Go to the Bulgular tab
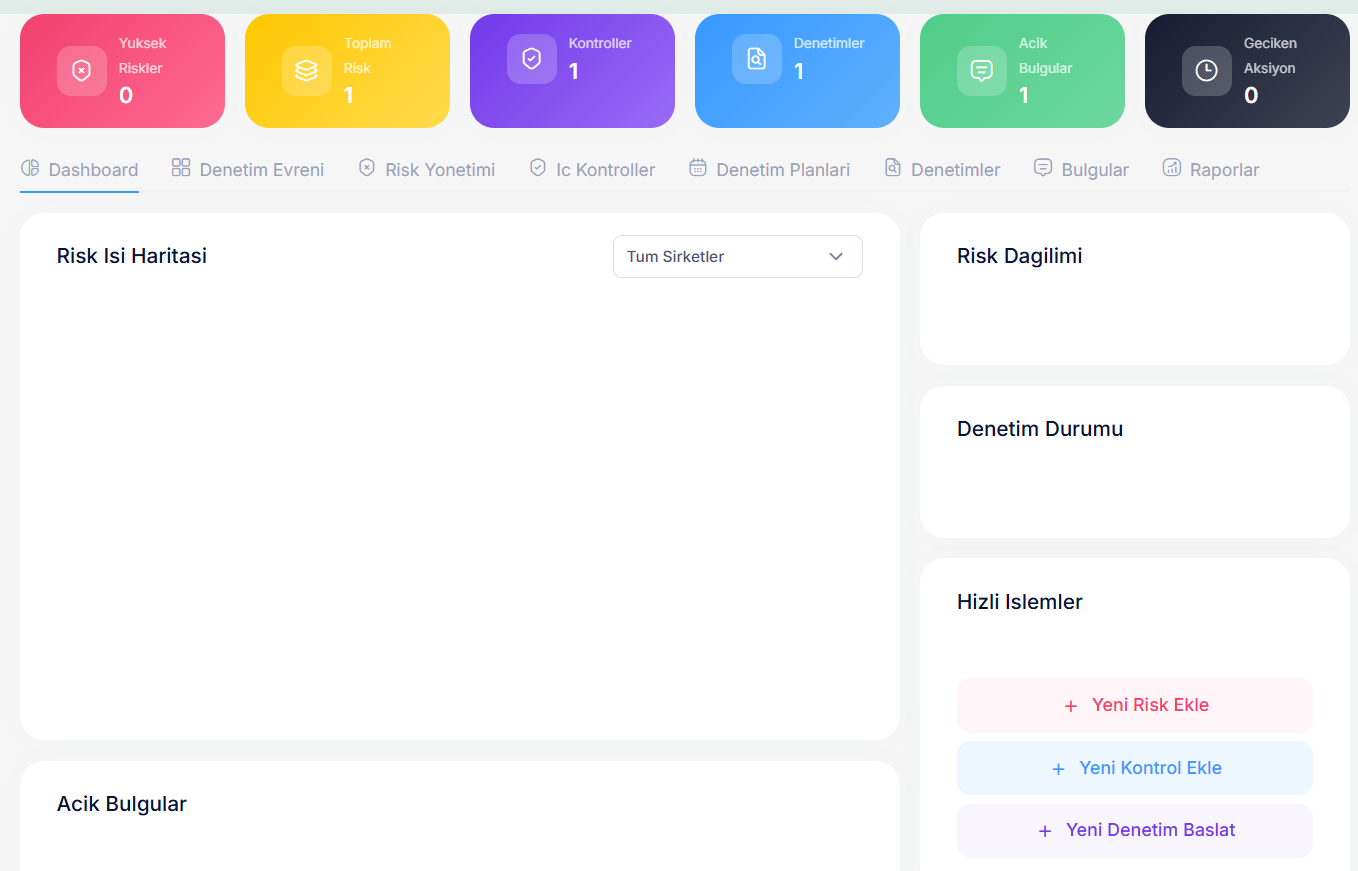The height and width of the screenshot is (871, 1358). pyautogui.click(x=1094, y=170)
